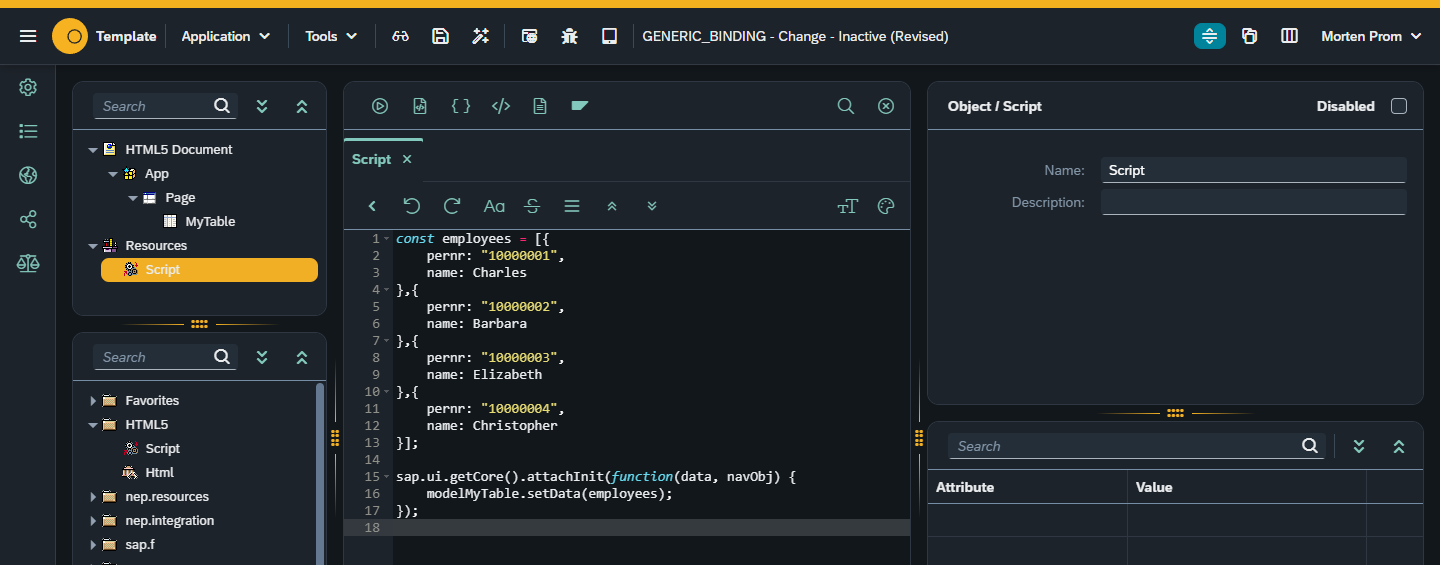Image resolution: width=1440 pixels, height=565 pixels.
Task: Click the share nodes icon in left sidebar
Action: pos(28,220)
